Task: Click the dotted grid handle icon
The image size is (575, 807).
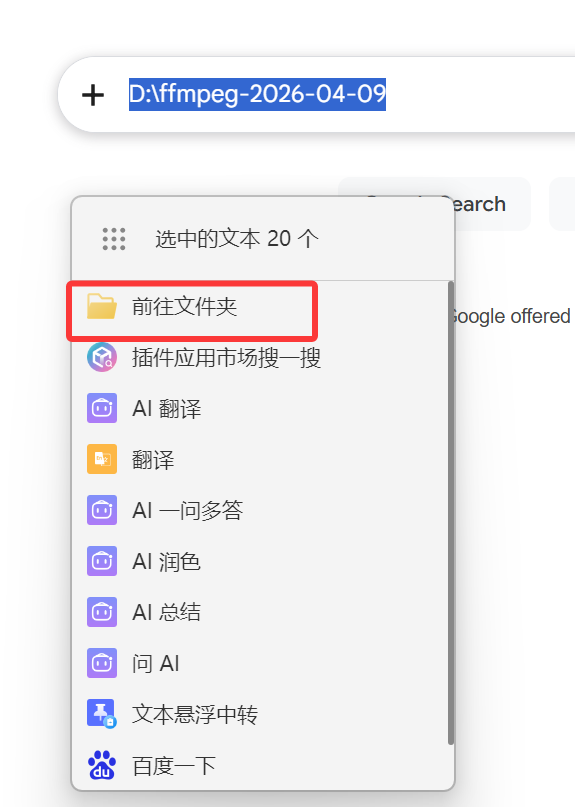Action: pos(114,239)
